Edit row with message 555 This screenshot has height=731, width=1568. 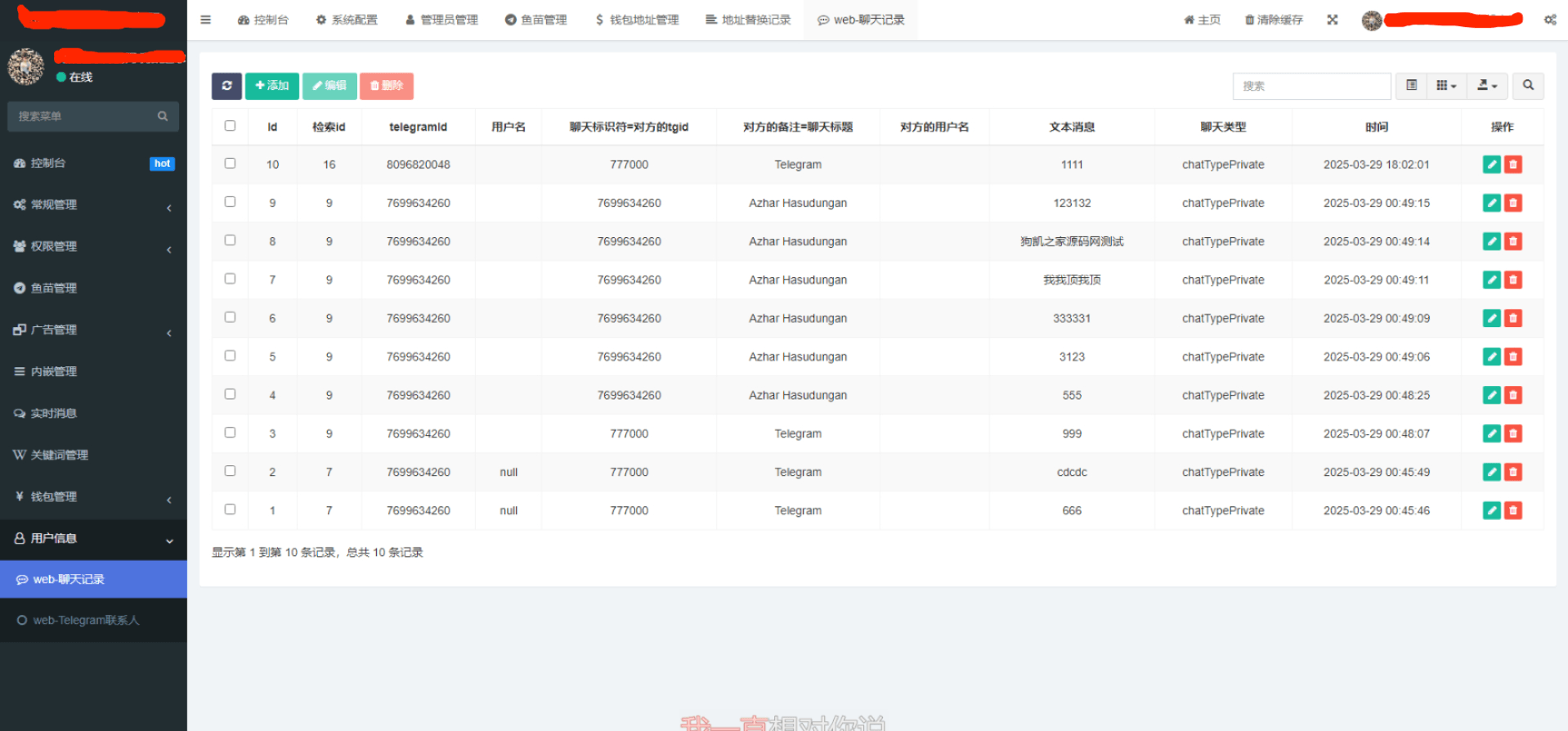point(1492,395)
